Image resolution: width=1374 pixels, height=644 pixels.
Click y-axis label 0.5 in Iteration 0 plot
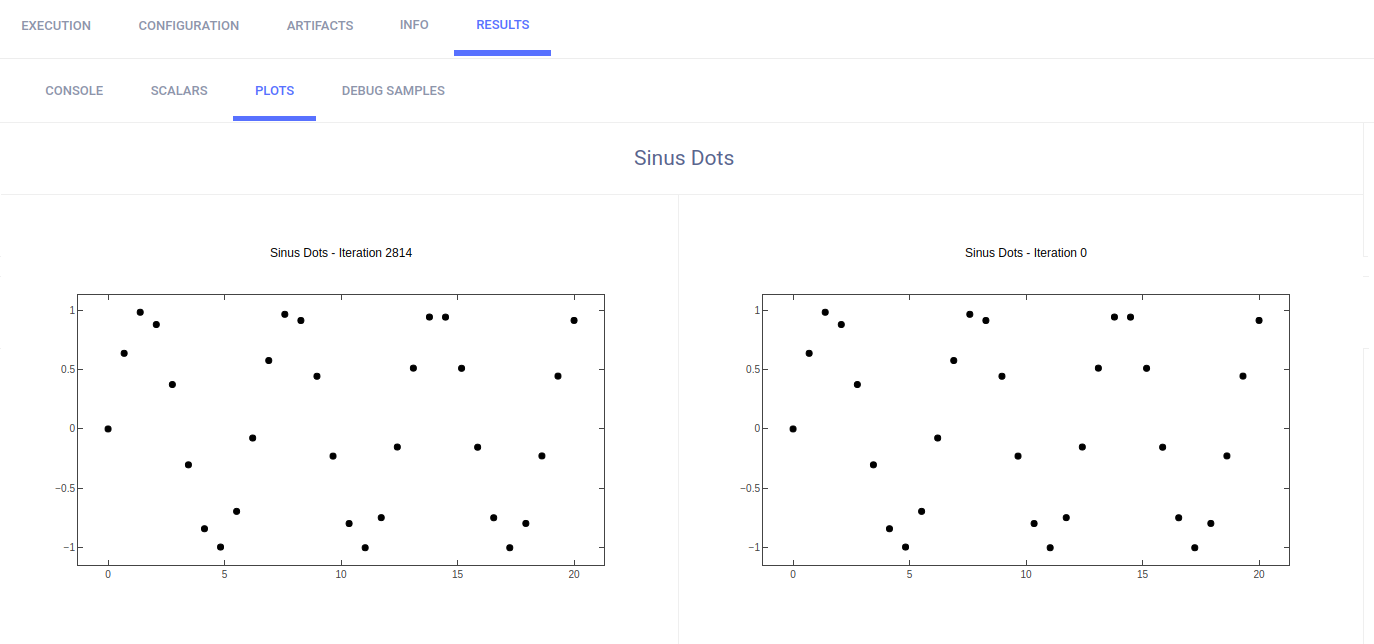[x=745, y=369]
